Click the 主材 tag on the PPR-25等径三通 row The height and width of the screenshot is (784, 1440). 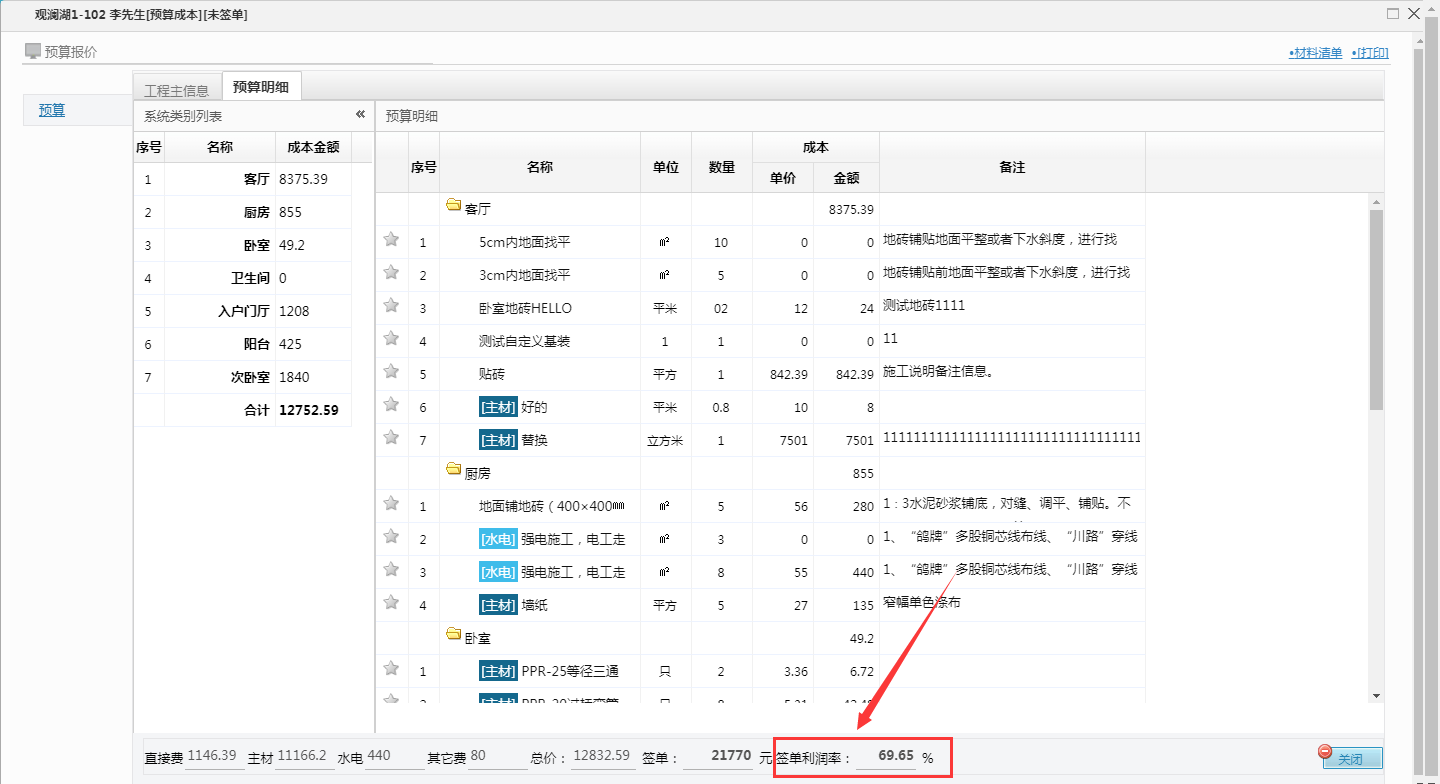tap(497, 670)
